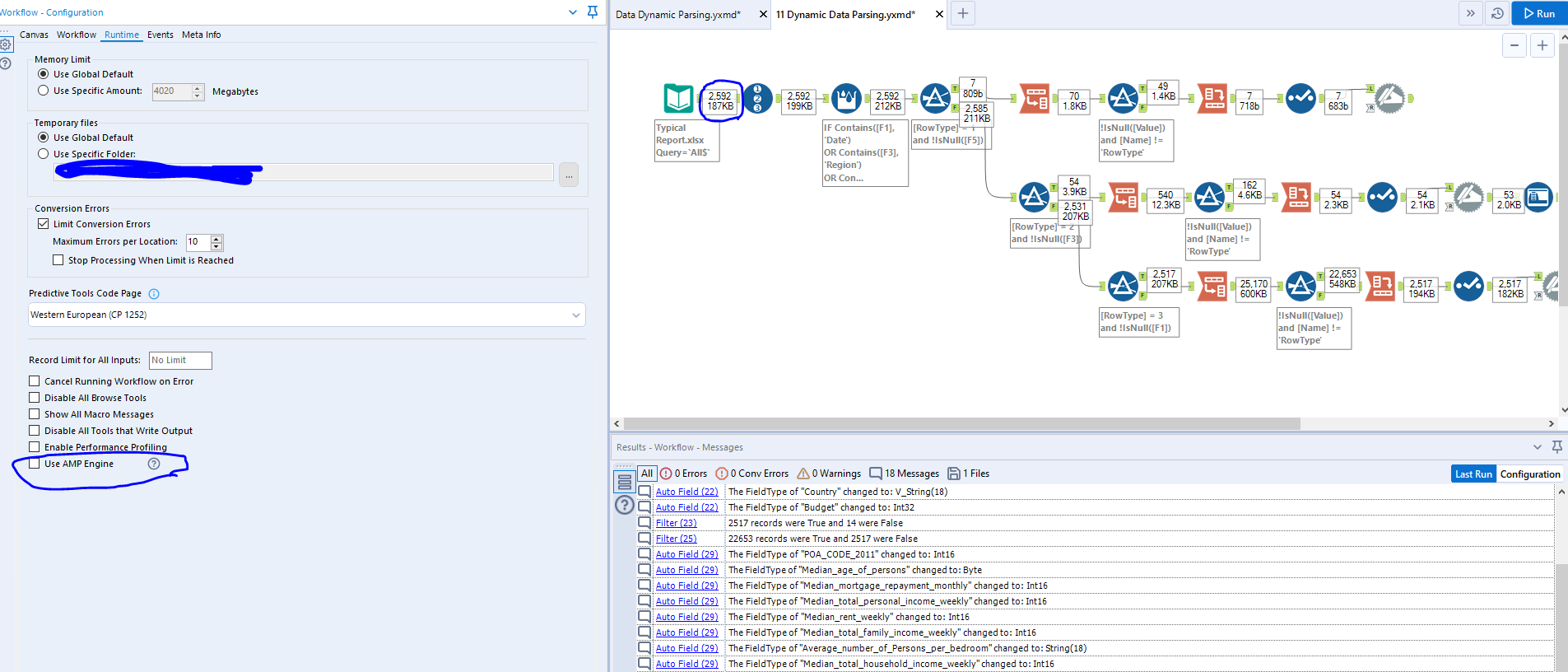Zoom in the canvas with plus button
The image size is (1568, 672).
(x=1542, y=46)
